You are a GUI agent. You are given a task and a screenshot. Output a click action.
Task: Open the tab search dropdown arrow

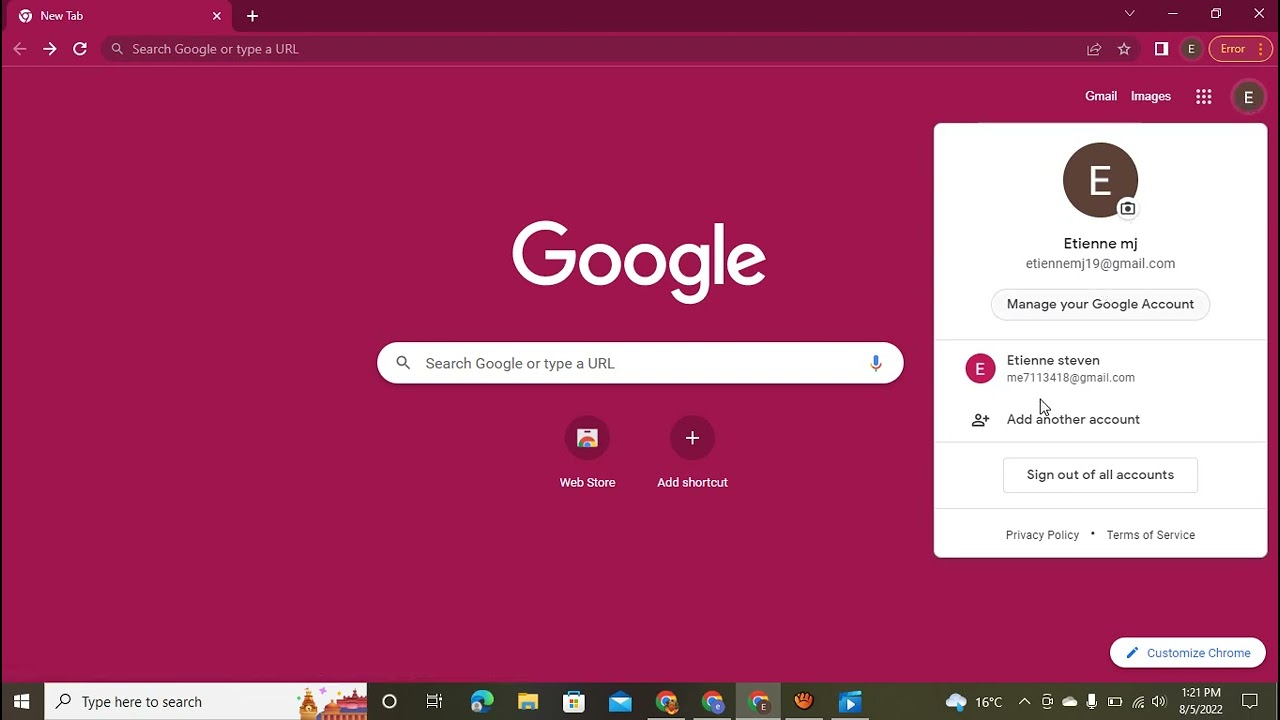click(x=1130, y=14)
